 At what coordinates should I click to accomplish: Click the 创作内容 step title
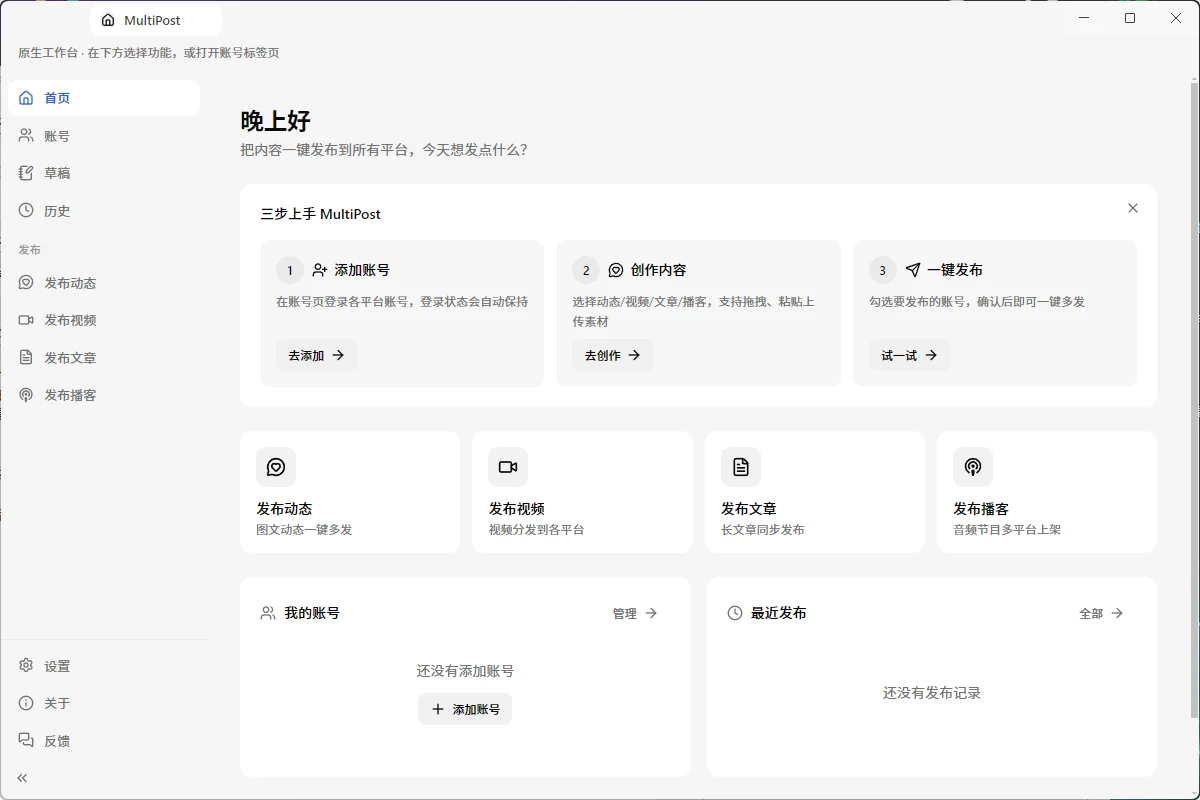(x=659, y=270)
